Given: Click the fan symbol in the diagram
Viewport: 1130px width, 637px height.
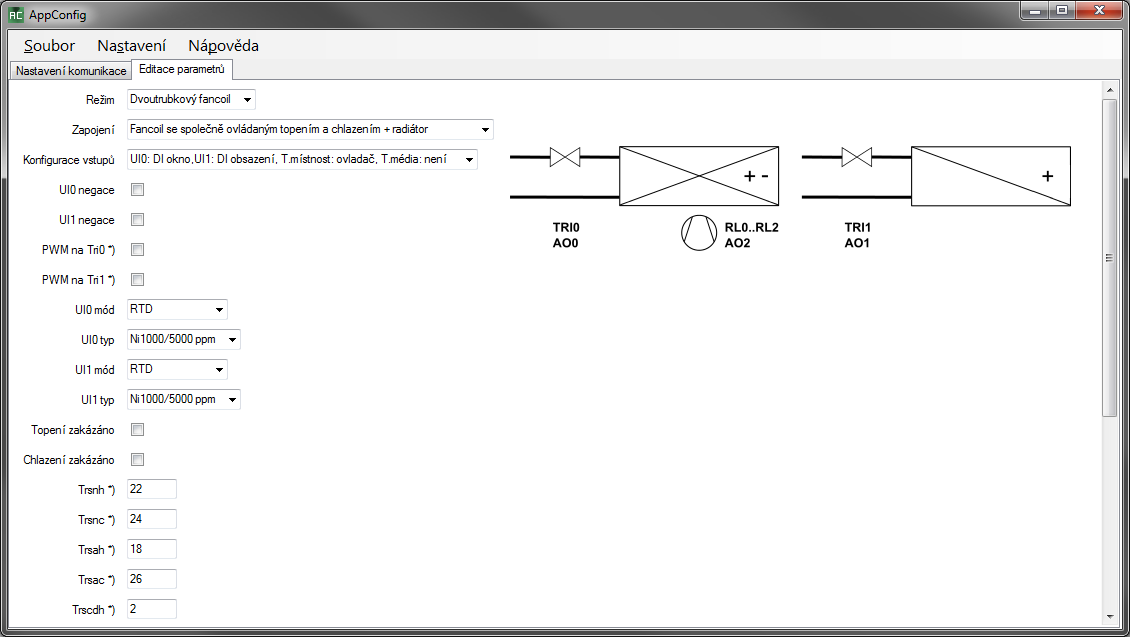Looking at the screenshot, I should 698,233.
